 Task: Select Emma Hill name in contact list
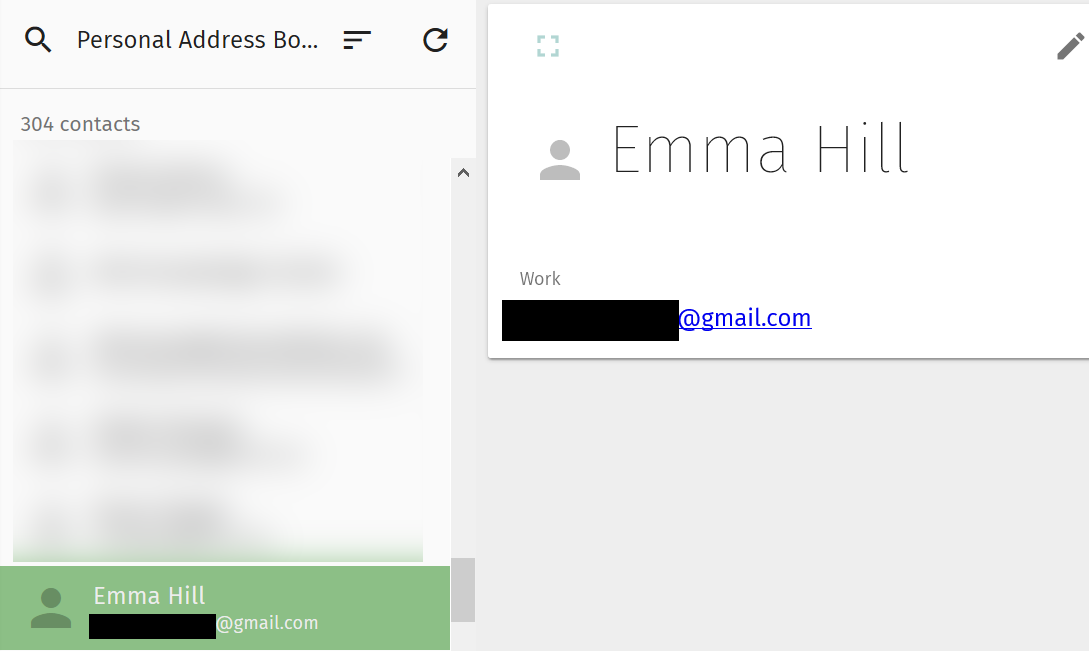[x=149, y=596]
